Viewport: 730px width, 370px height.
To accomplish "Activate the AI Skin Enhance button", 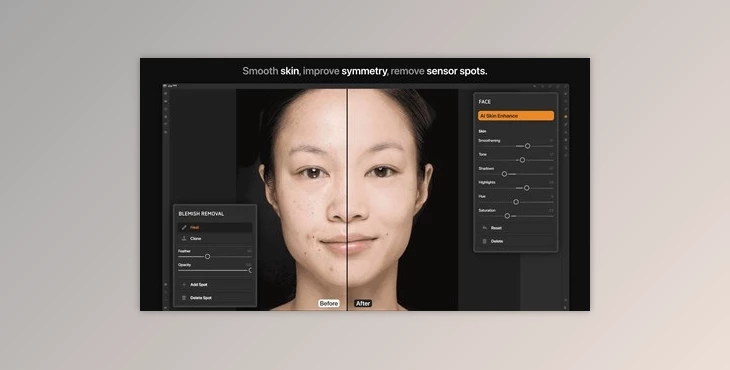I will tap(516, 116).
